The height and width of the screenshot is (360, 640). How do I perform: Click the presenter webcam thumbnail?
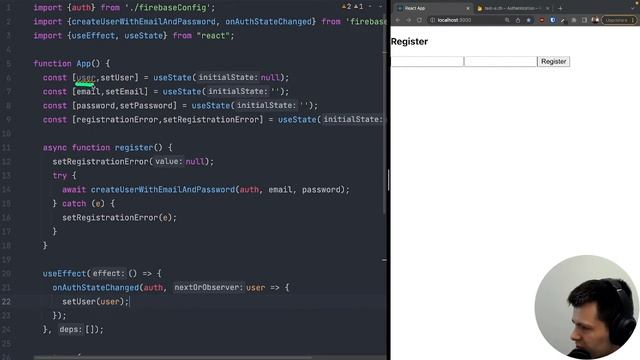[587, 307]
